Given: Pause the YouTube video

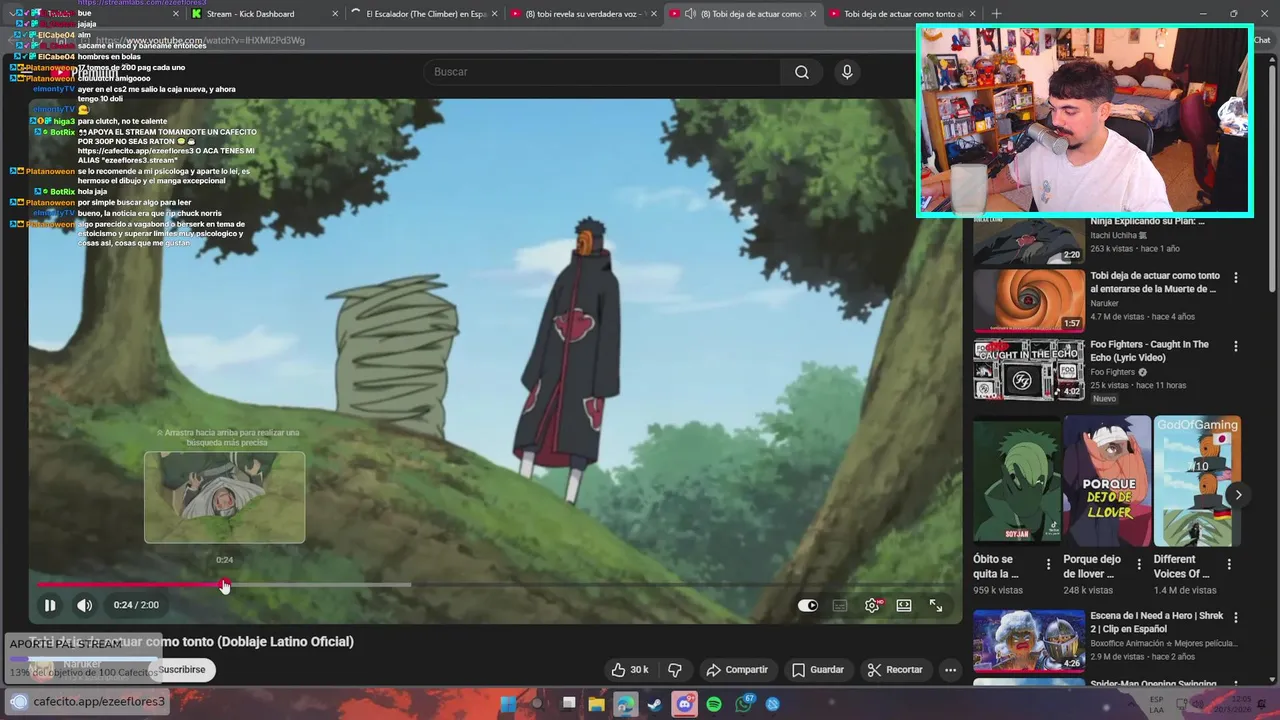Looking at the screenshot, I should (49, 605).
